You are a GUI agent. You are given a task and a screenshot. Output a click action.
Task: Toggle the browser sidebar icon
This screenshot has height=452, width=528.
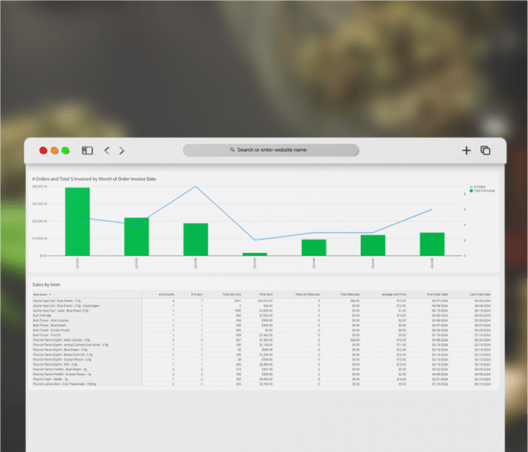click(87, 151)
